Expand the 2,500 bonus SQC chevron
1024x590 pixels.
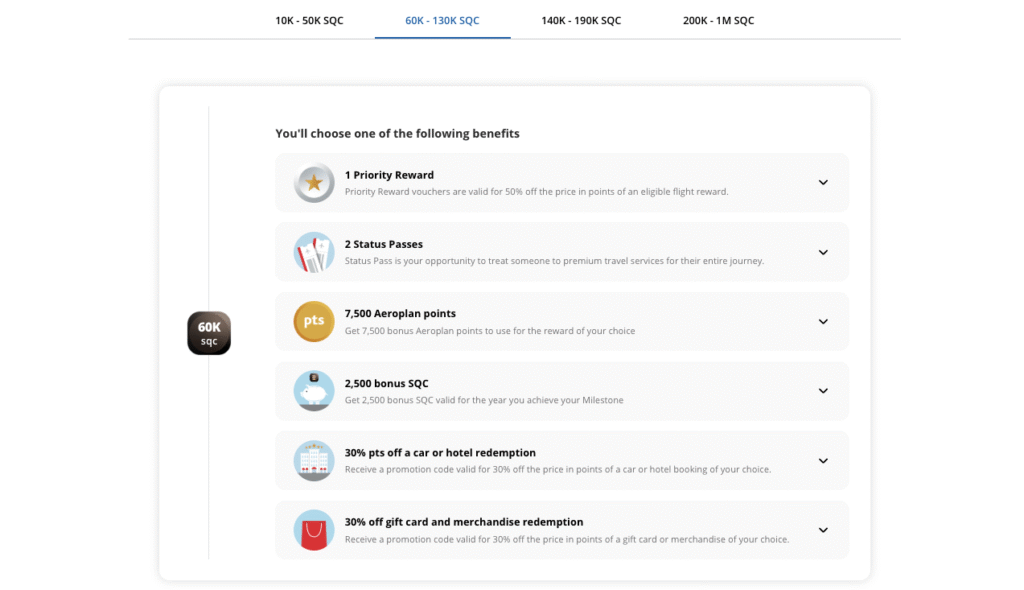(x=823, y=391)
